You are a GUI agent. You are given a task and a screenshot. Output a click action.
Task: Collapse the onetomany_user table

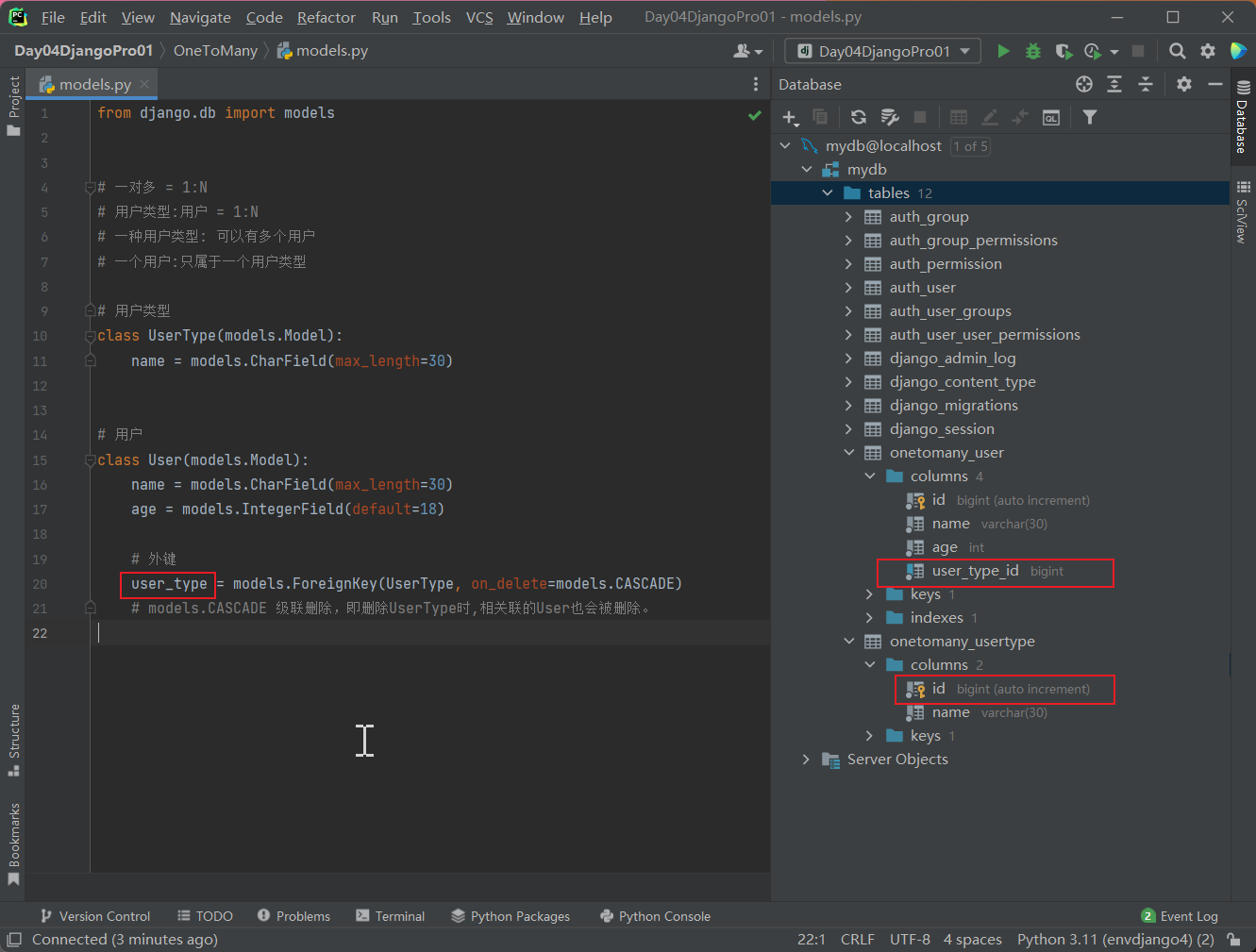[848, 452]
